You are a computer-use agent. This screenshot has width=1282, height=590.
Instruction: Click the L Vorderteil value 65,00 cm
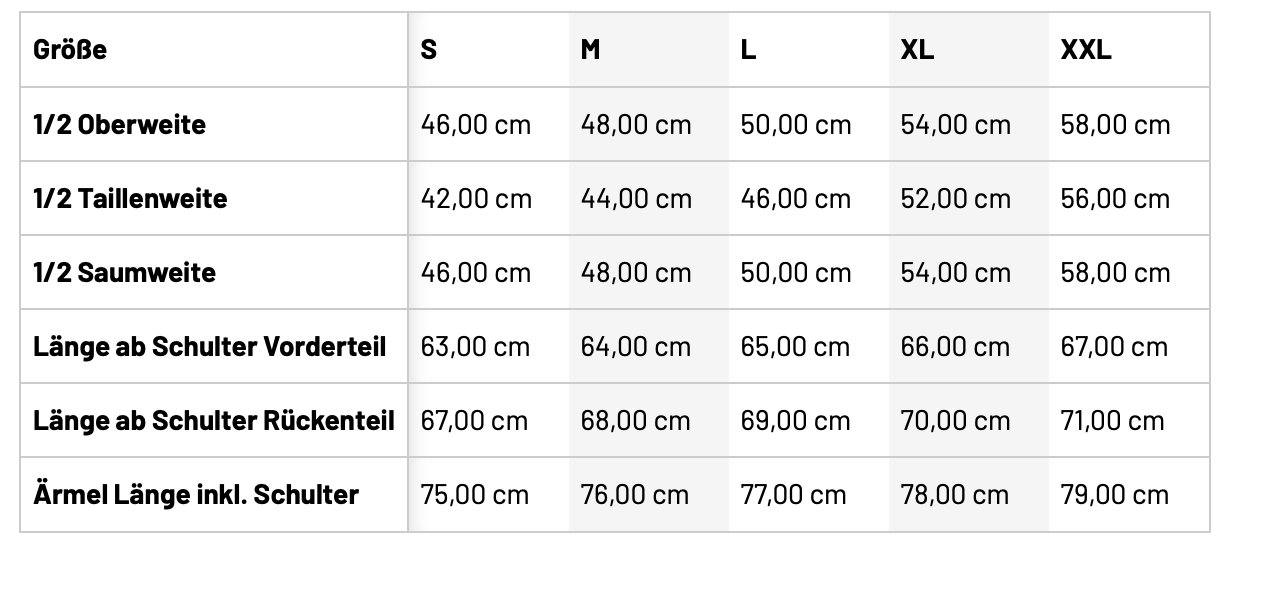pyautogui.click(x=795, y=346)
